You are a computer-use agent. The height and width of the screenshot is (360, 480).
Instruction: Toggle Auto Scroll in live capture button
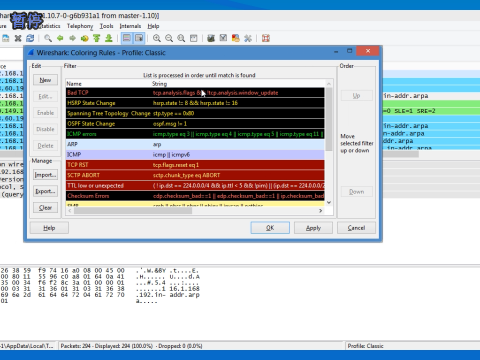coord(139,38)
